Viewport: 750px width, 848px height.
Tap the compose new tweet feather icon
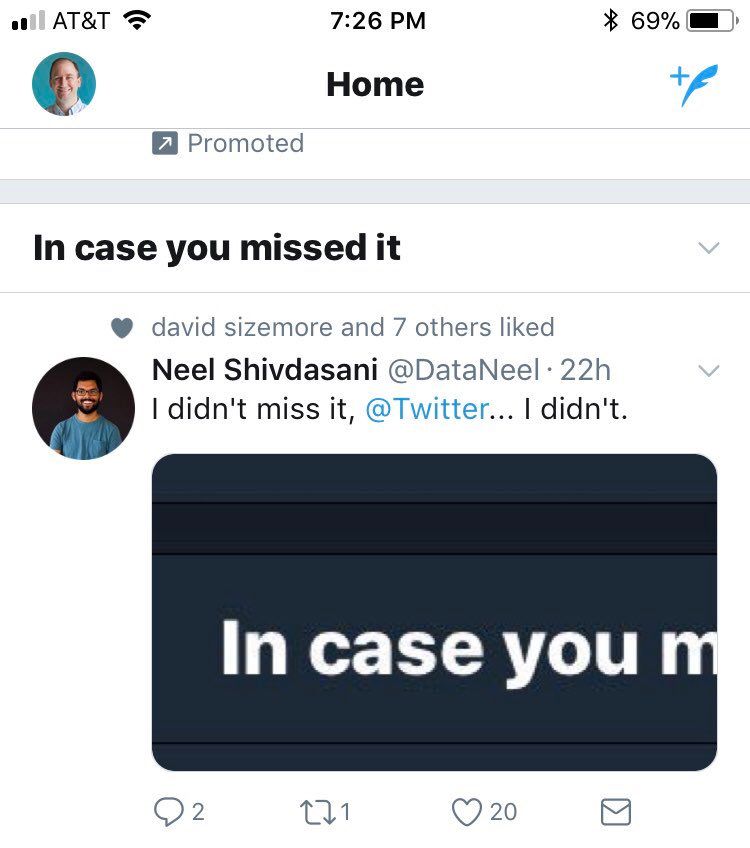pyautogui.click(x=694, y=86)
